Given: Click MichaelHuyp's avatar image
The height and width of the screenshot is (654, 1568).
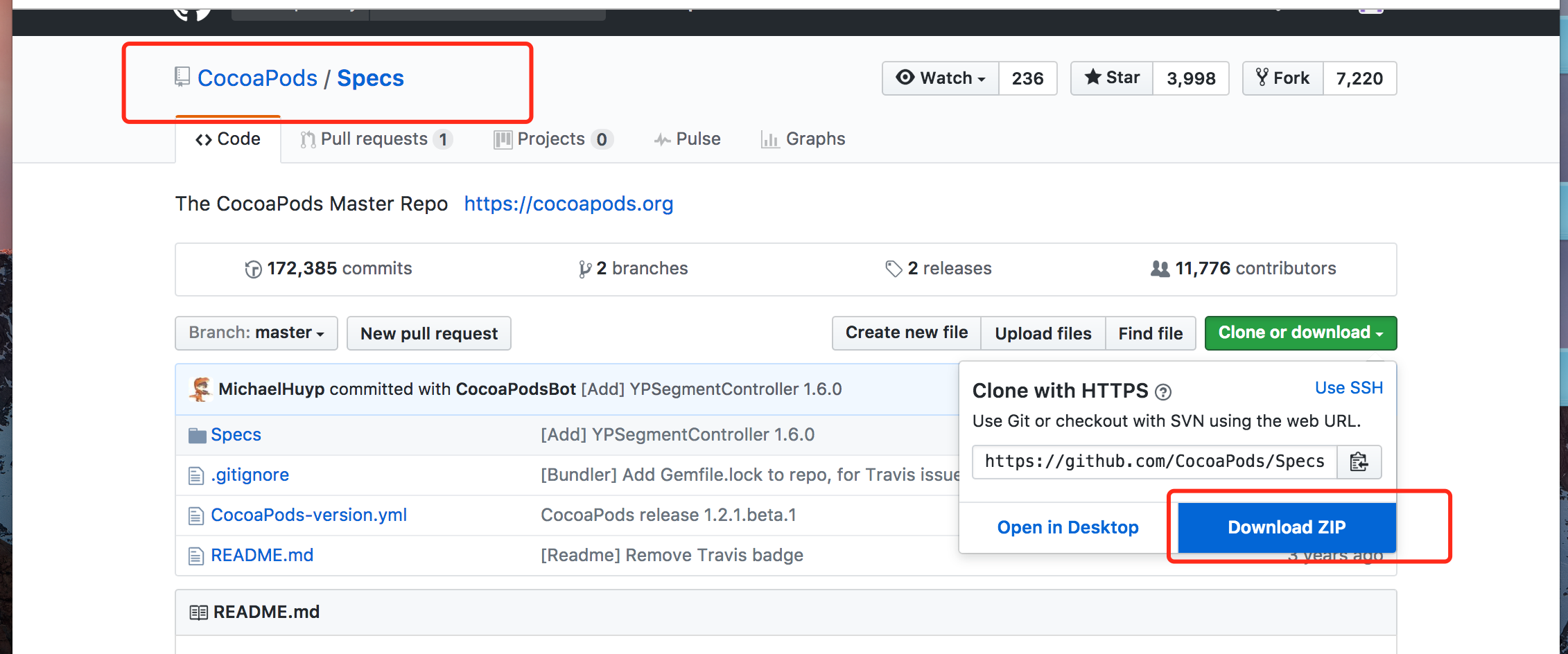Looking at the screenshot, I should [x=200, y=389].
